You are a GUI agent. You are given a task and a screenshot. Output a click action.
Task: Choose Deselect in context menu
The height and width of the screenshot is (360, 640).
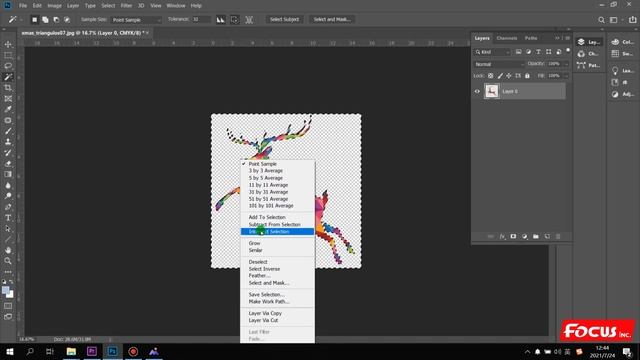258,262
